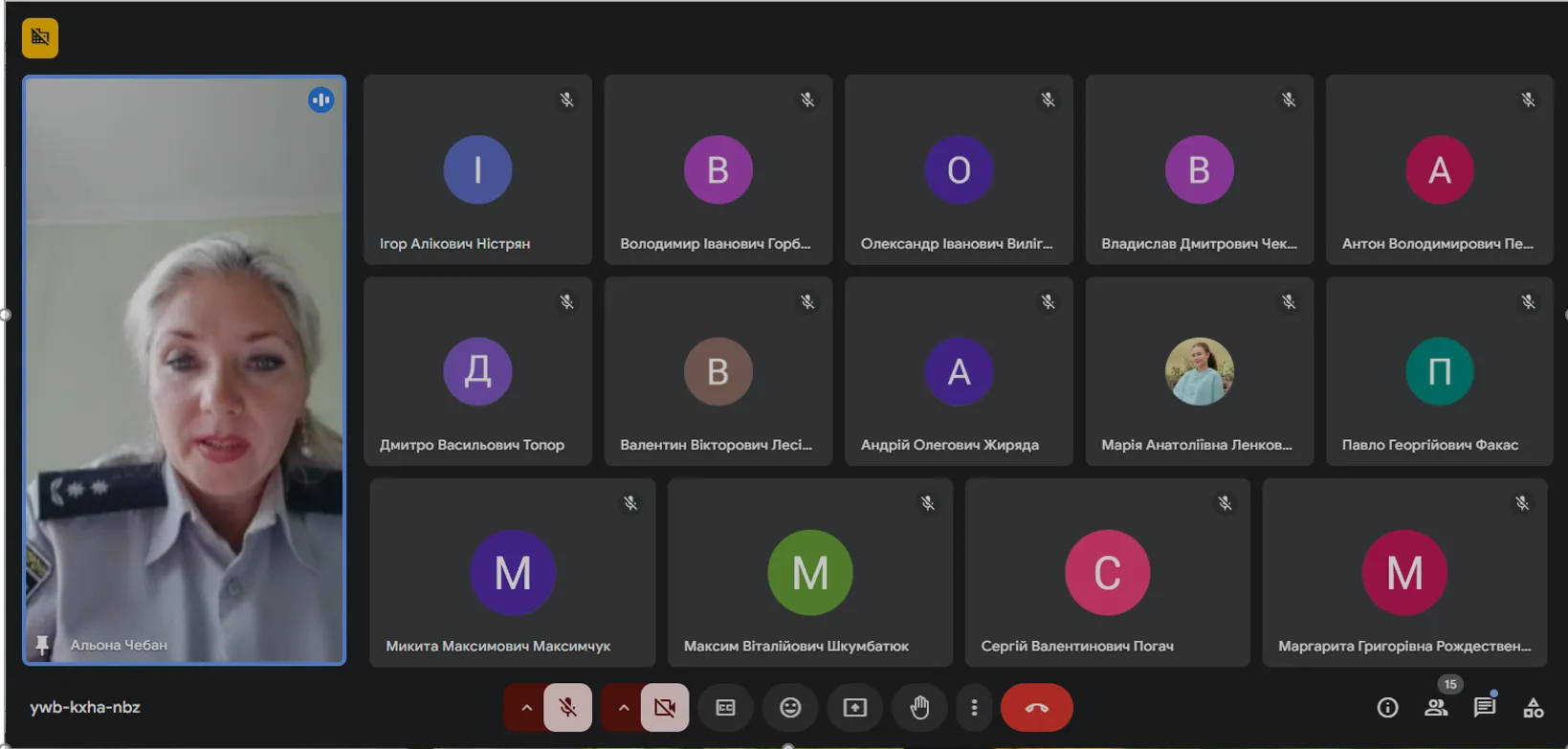This screenshot has height=749, width=1568.
Task: Turn on closed captions
Action: click(x=726, y=708)
